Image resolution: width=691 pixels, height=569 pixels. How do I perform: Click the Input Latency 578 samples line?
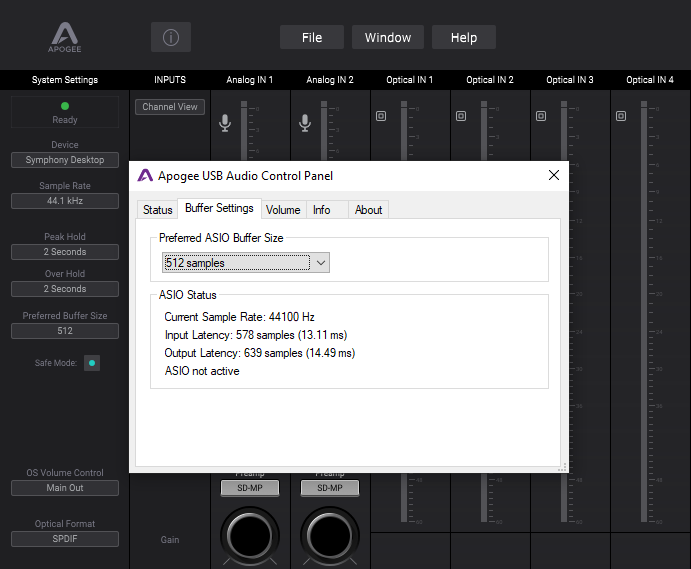coord(256,335)
